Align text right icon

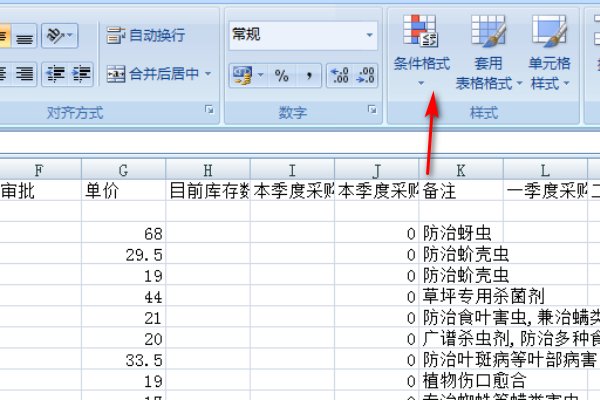coord(24,74)
